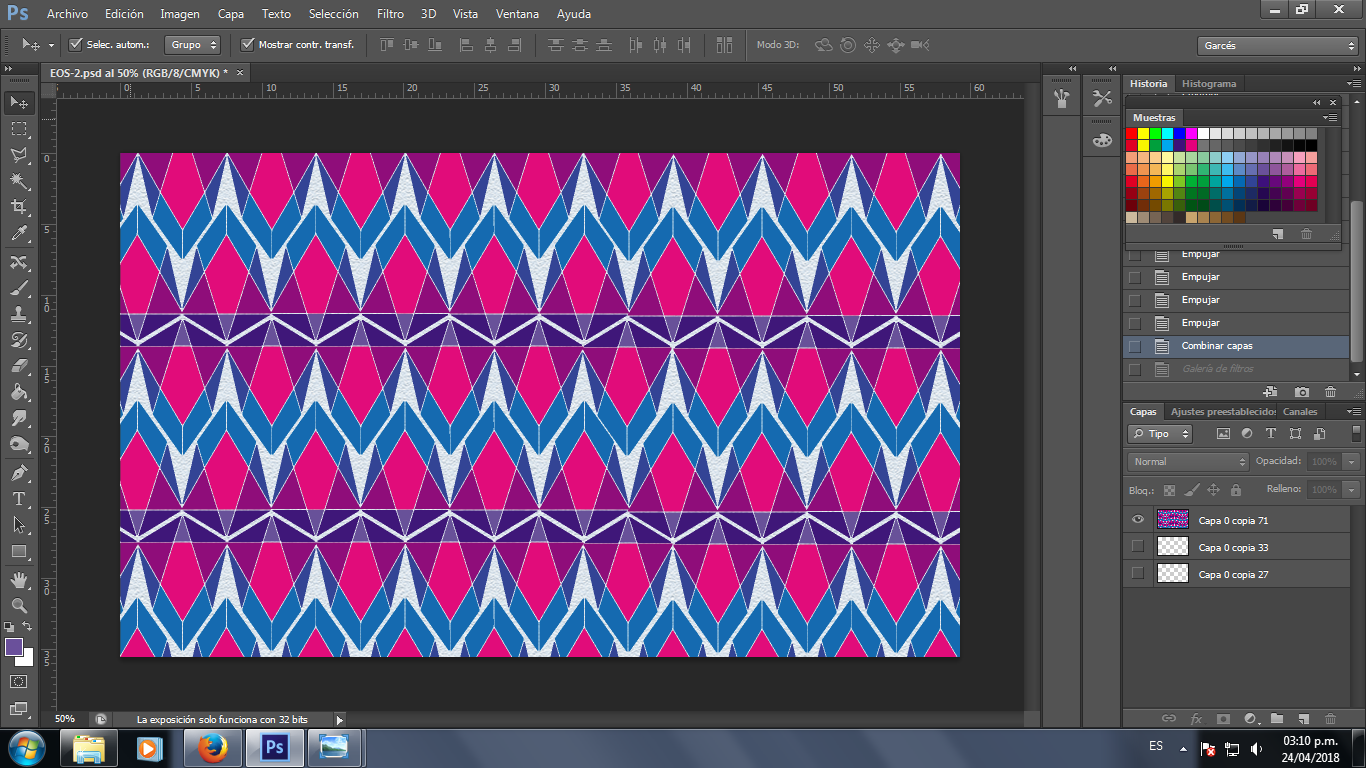The width and height of the screenshot is (1366, 768).
Task: Select the Rectangular Marquee tool
Action: click(19, 129)
